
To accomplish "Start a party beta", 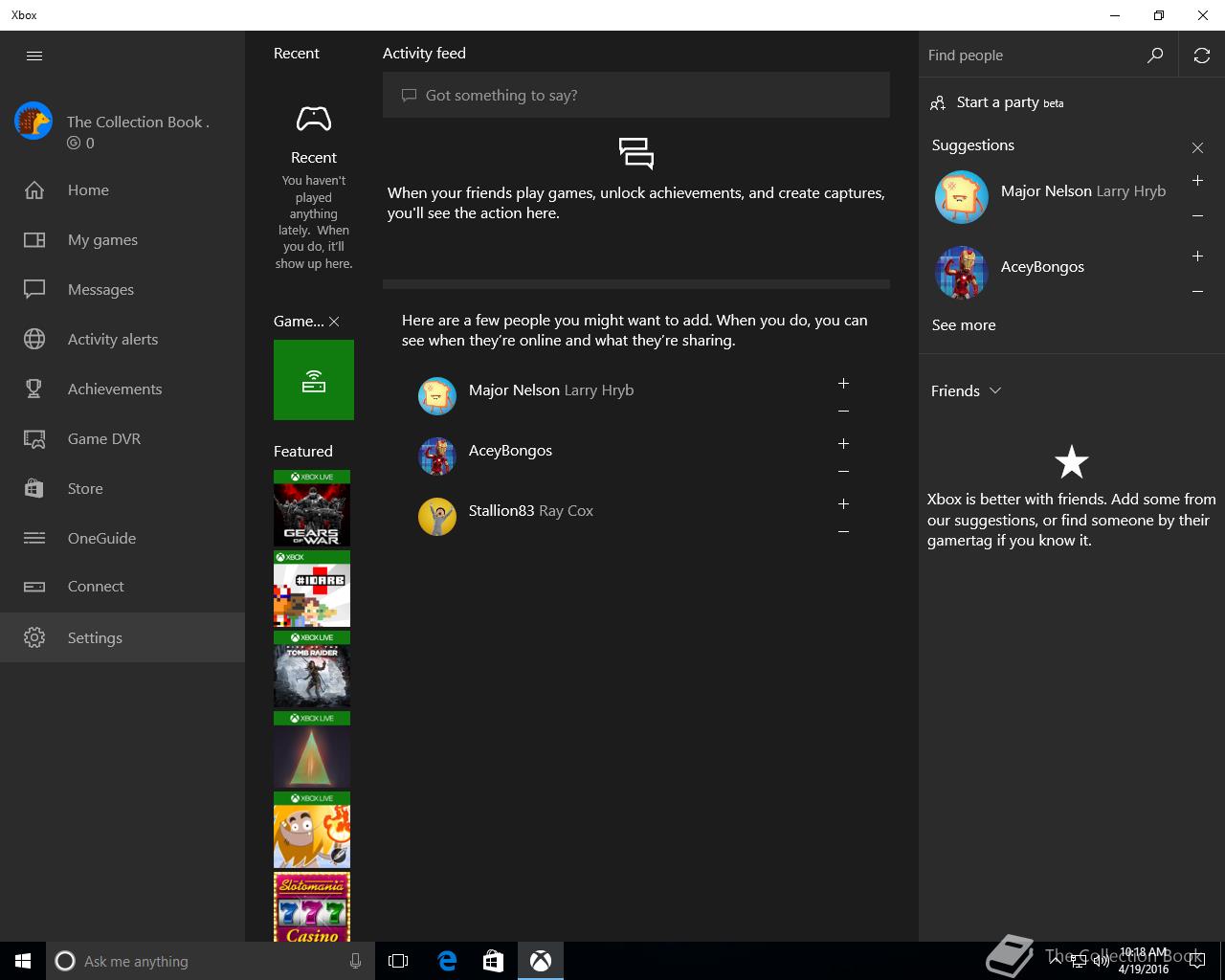I will coord(996,102).
